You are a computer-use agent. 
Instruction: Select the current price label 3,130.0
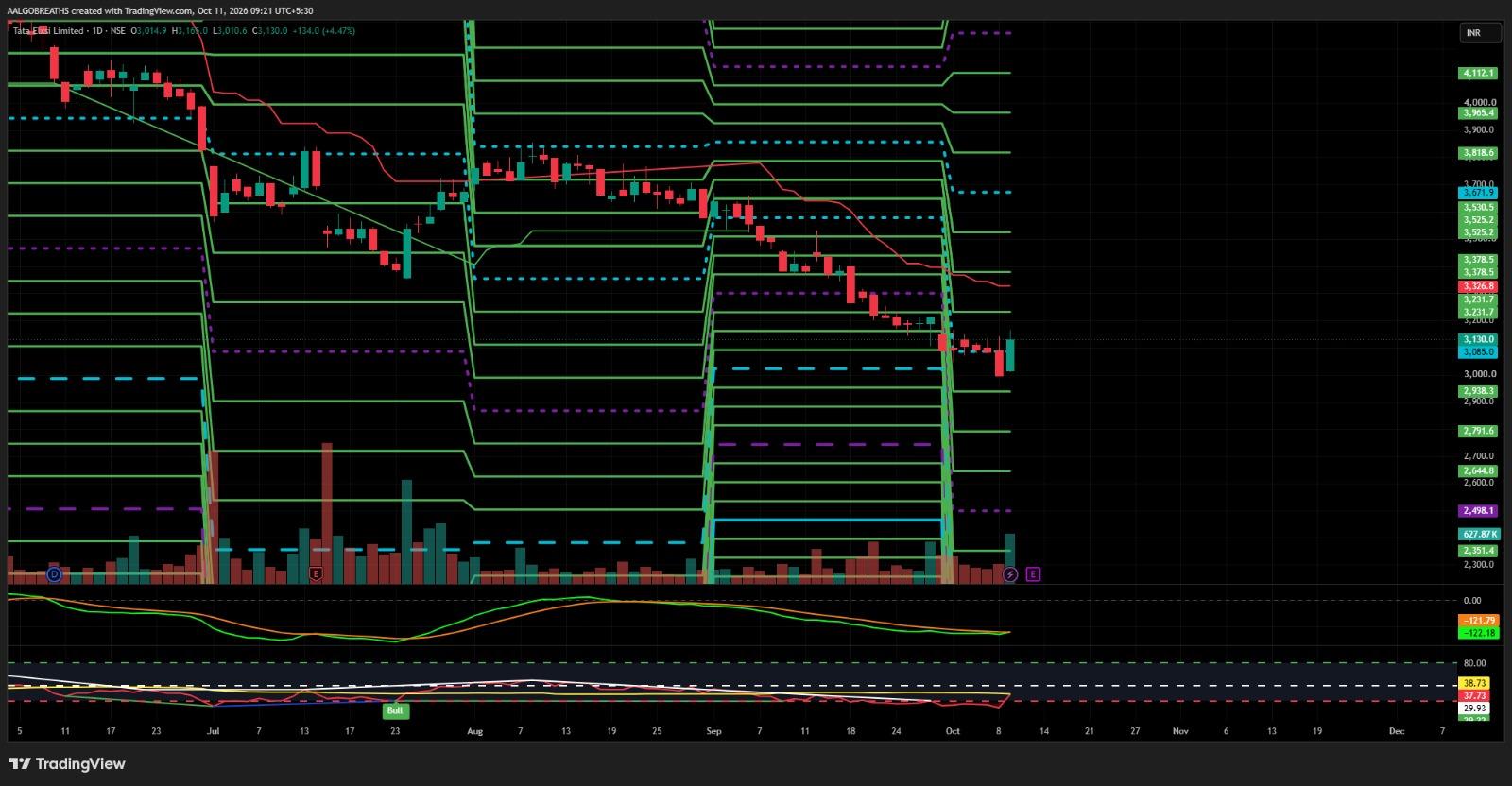point(1479,339)
